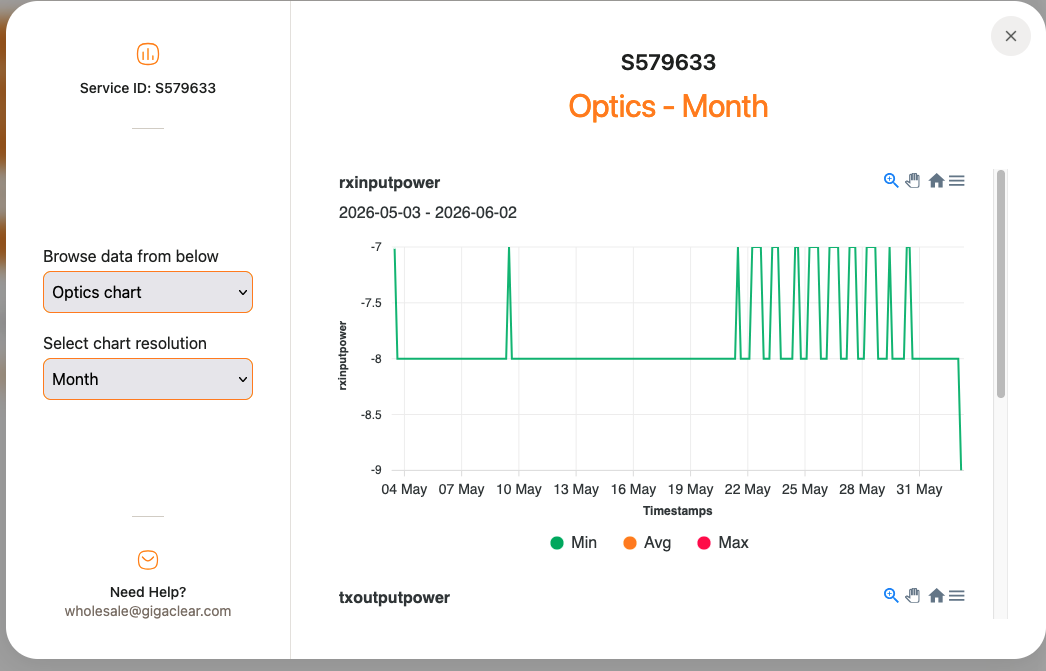The width and height of the screenshot is (1046, 671).
Task: Click the 10 May spike on the chart line
Action: (509, 249)
